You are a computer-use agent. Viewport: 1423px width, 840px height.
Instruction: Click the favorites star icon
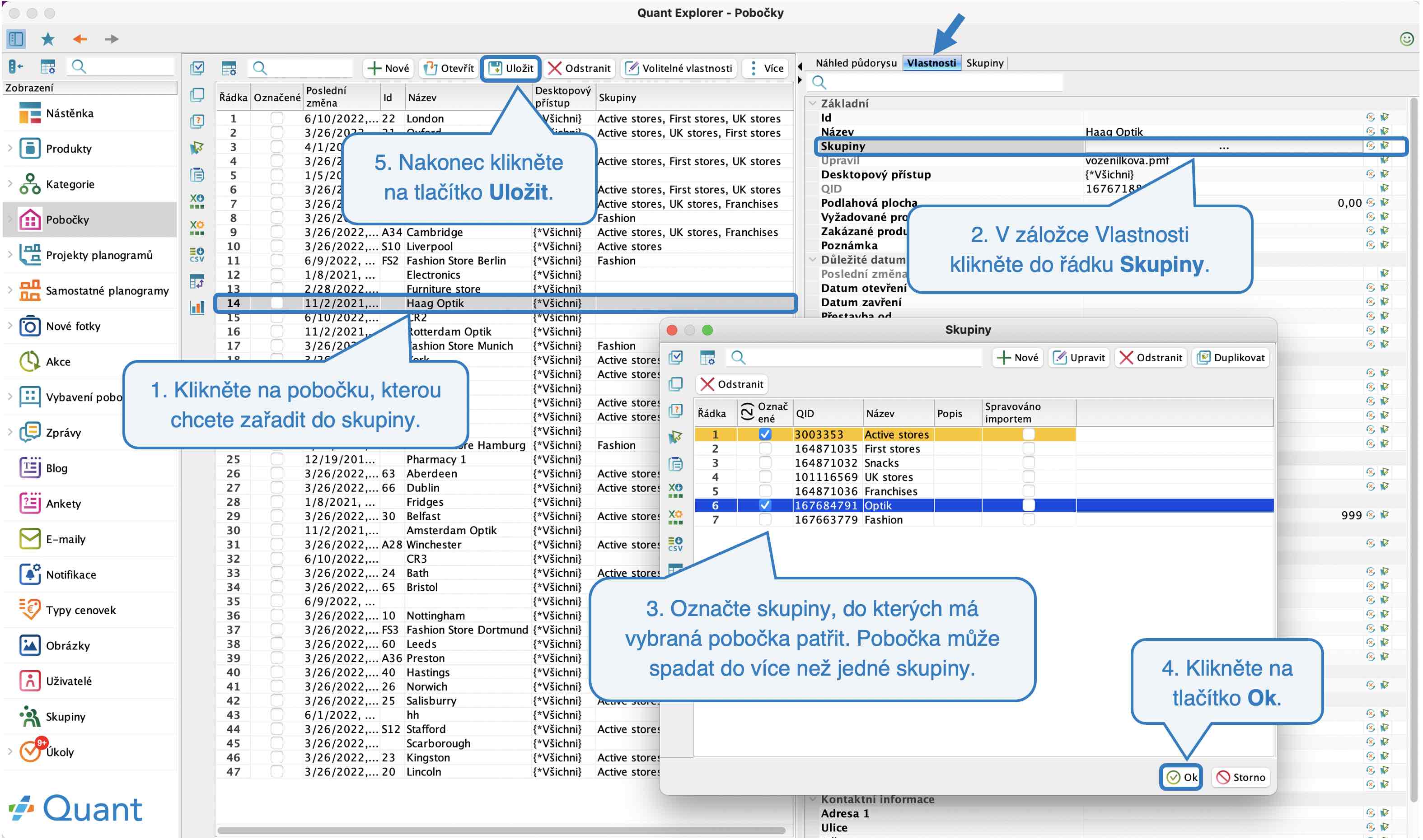coord(48,39)
